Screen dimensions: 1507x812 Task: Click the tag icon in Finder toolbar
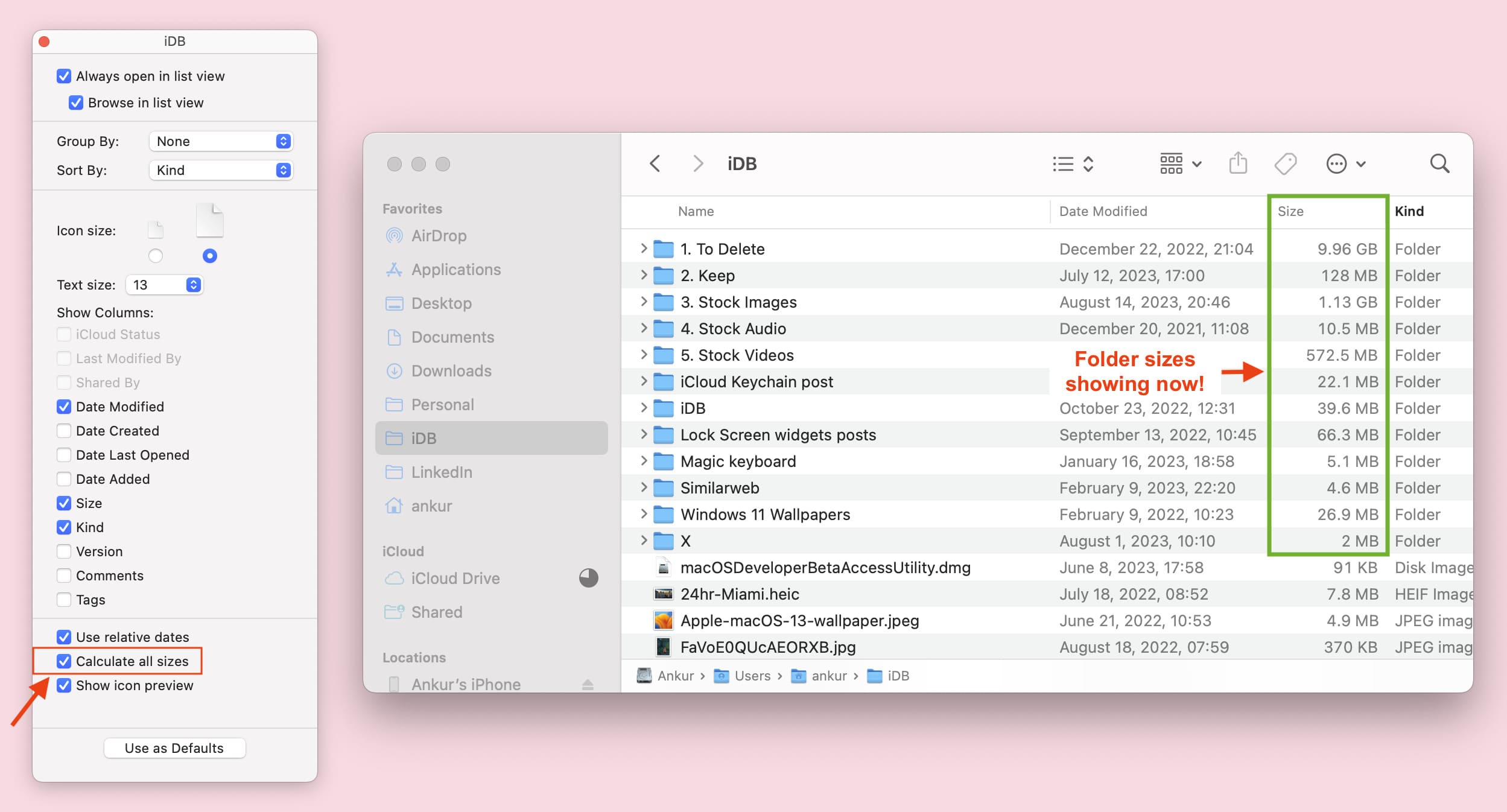point(1285,163)
